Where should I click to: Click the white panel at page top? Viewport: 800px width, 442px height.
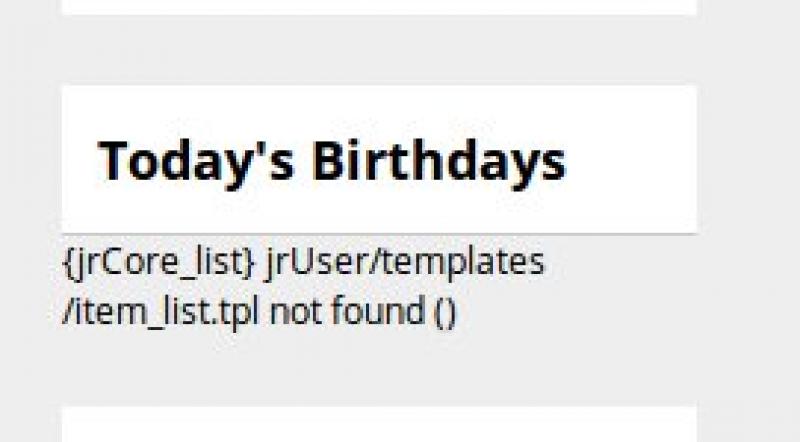(378, 6)
